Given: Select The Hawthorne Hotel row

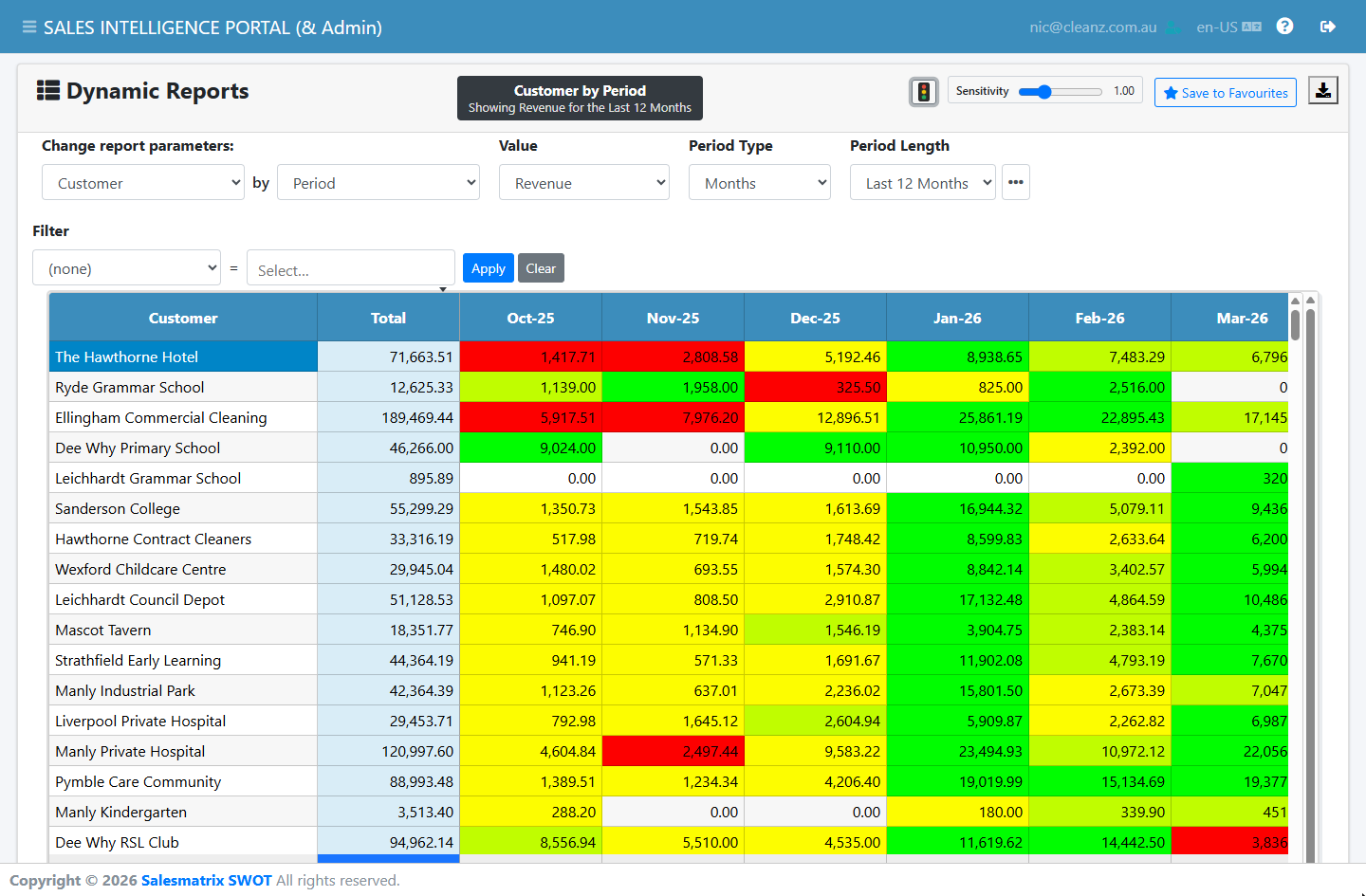Looking at the screenshot, I should point(183,357).
